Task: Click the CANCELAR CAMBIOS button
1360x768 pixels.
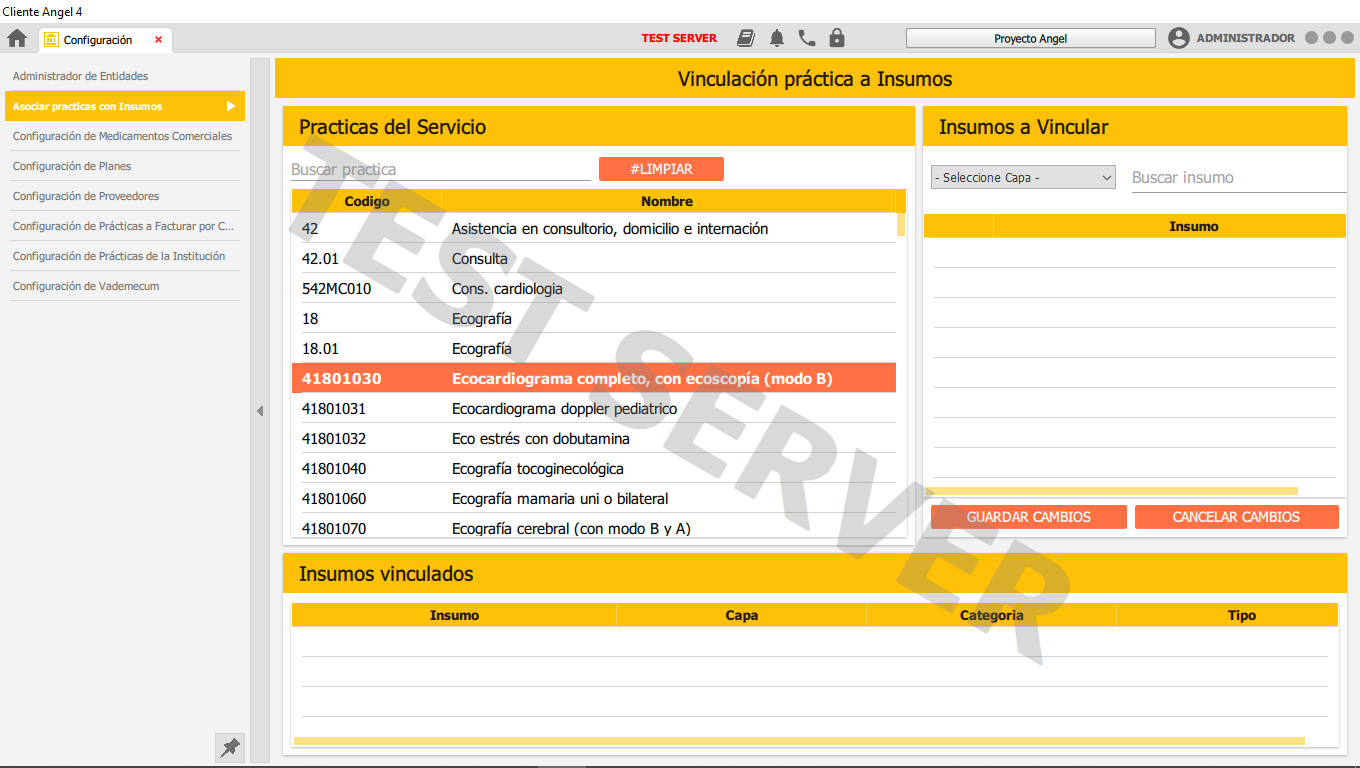Action: (x=1237, y=516)
